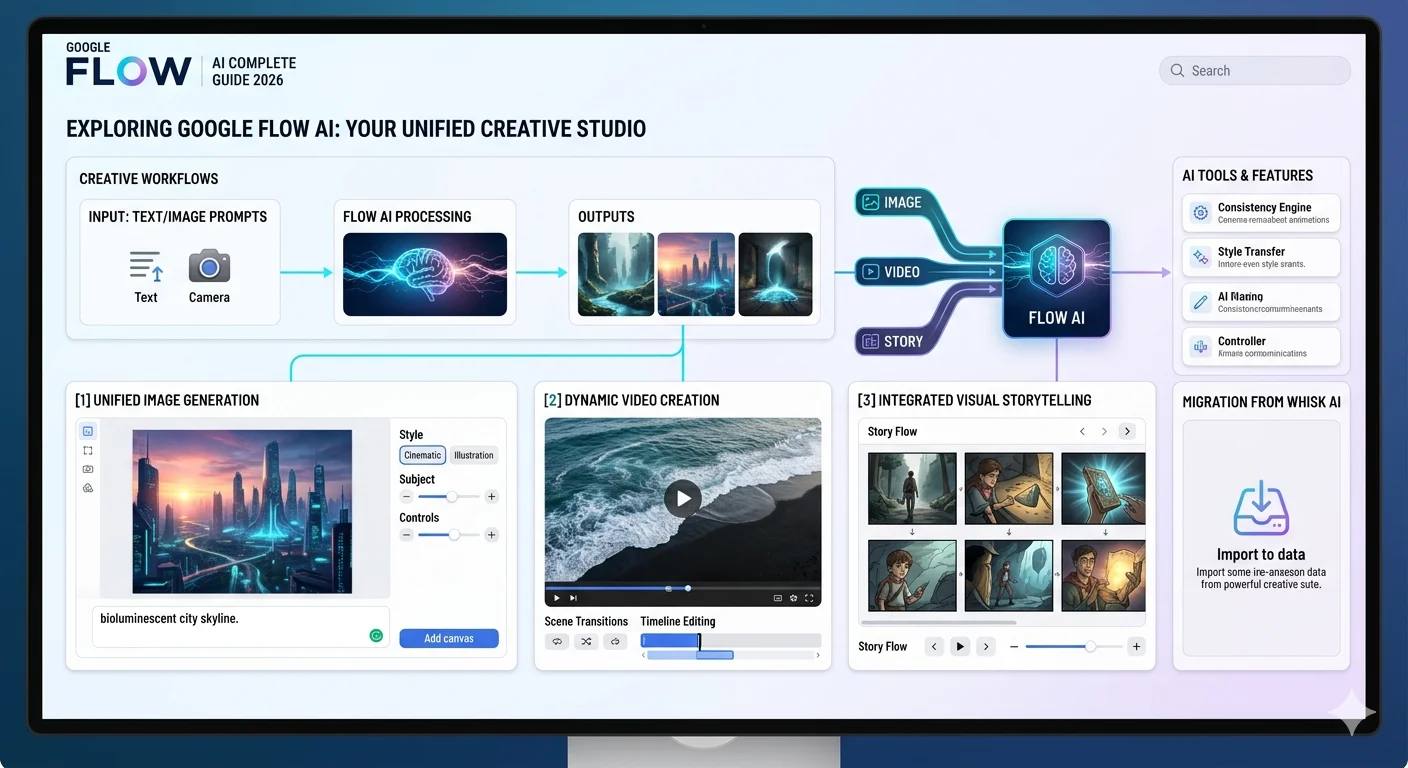Click the IMAGE pill's picture icon
The height and width of the screenshot is (768, 1408).
871,202
